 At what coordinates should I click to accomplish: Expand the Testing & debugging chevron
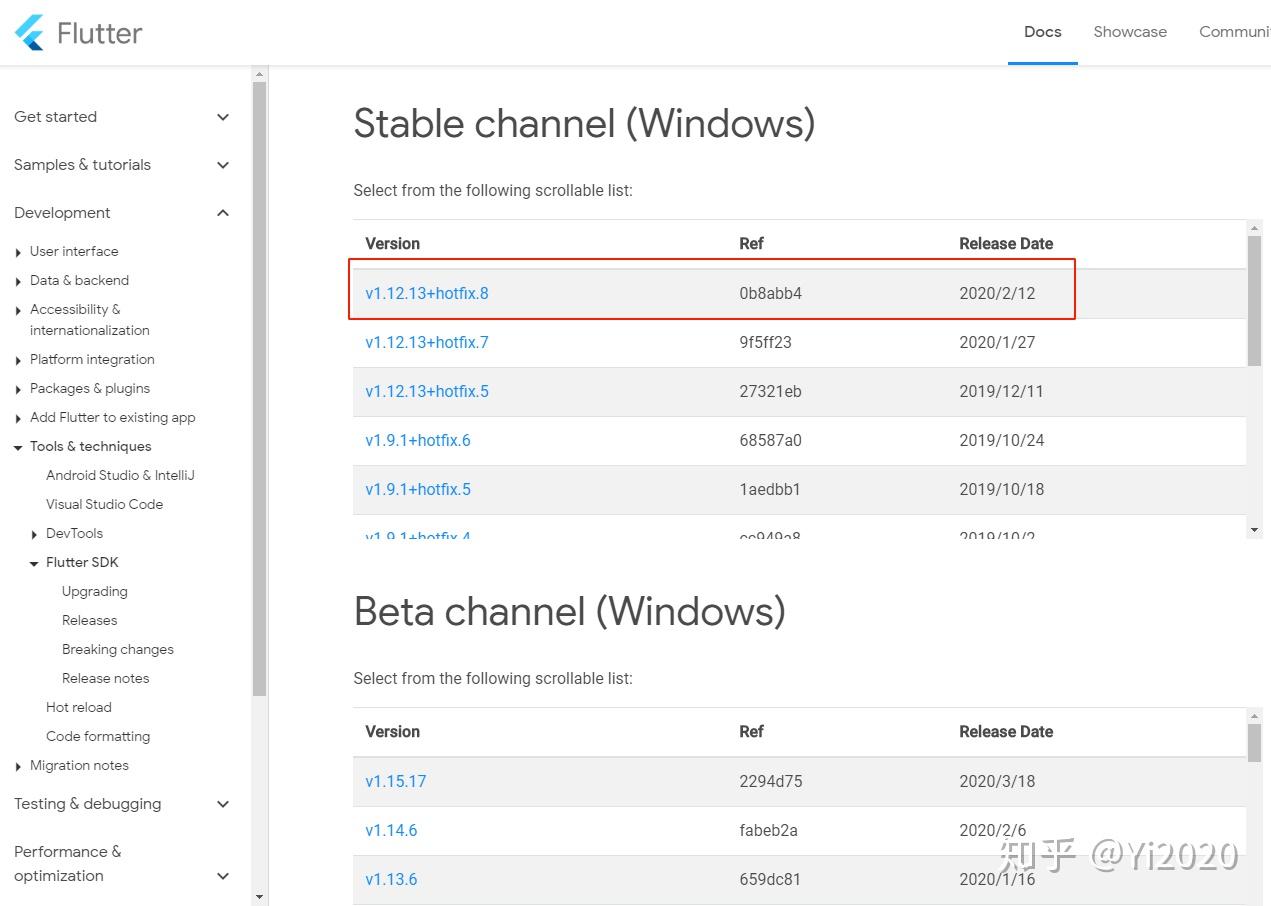point(223,804)
